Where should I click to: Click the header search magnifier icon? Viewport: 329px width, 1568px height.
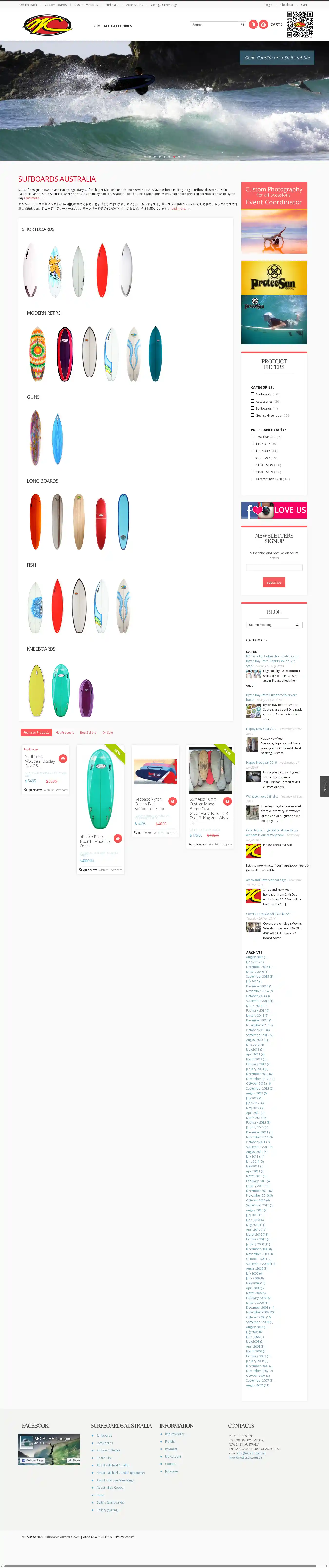[x=242, y=25]
